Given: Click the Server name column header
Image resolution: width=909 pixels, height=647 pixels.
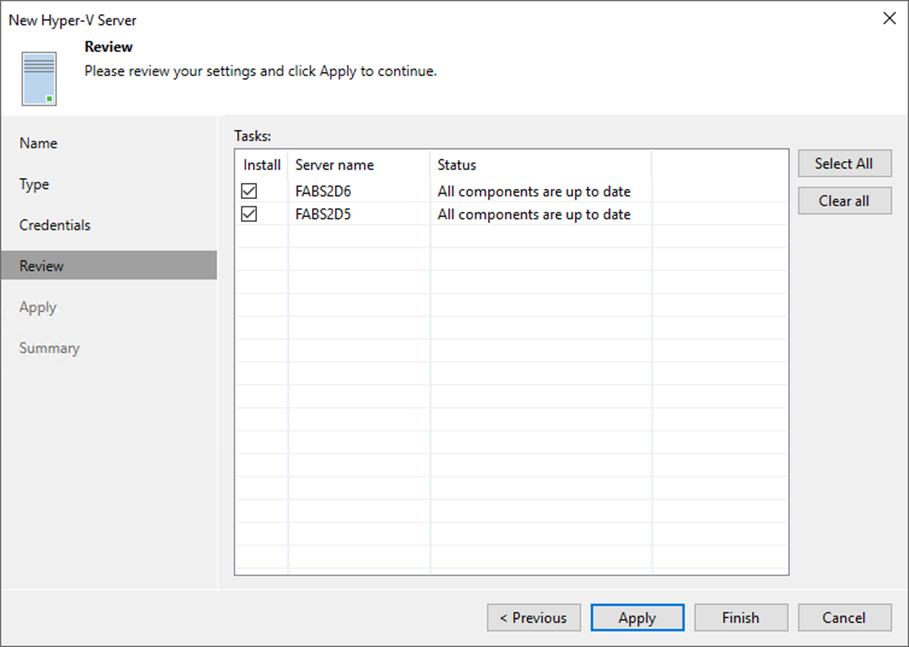Looking at the screenshot, I should click(334, 164).
